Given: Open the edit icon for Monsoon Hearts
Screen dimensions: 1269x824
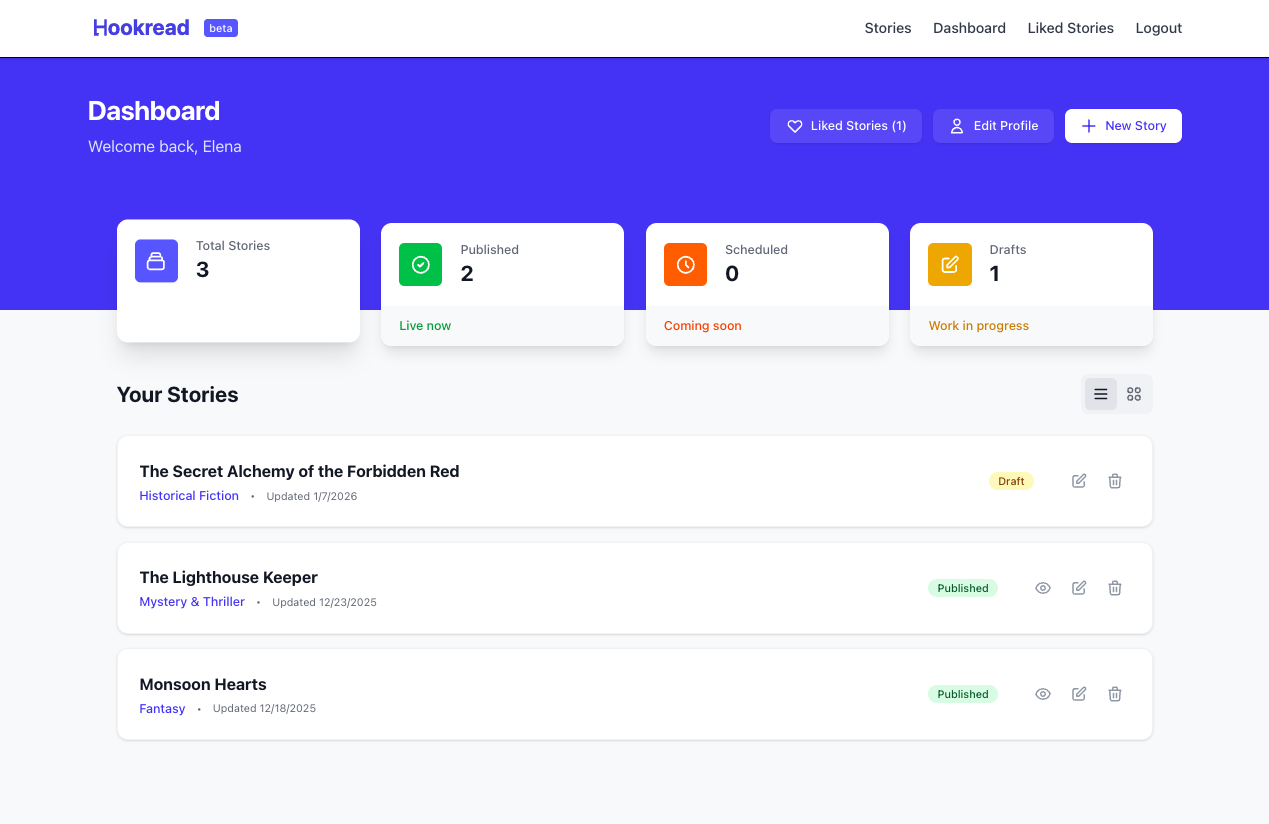Looking at the screenshot, I should (1078, 694).
